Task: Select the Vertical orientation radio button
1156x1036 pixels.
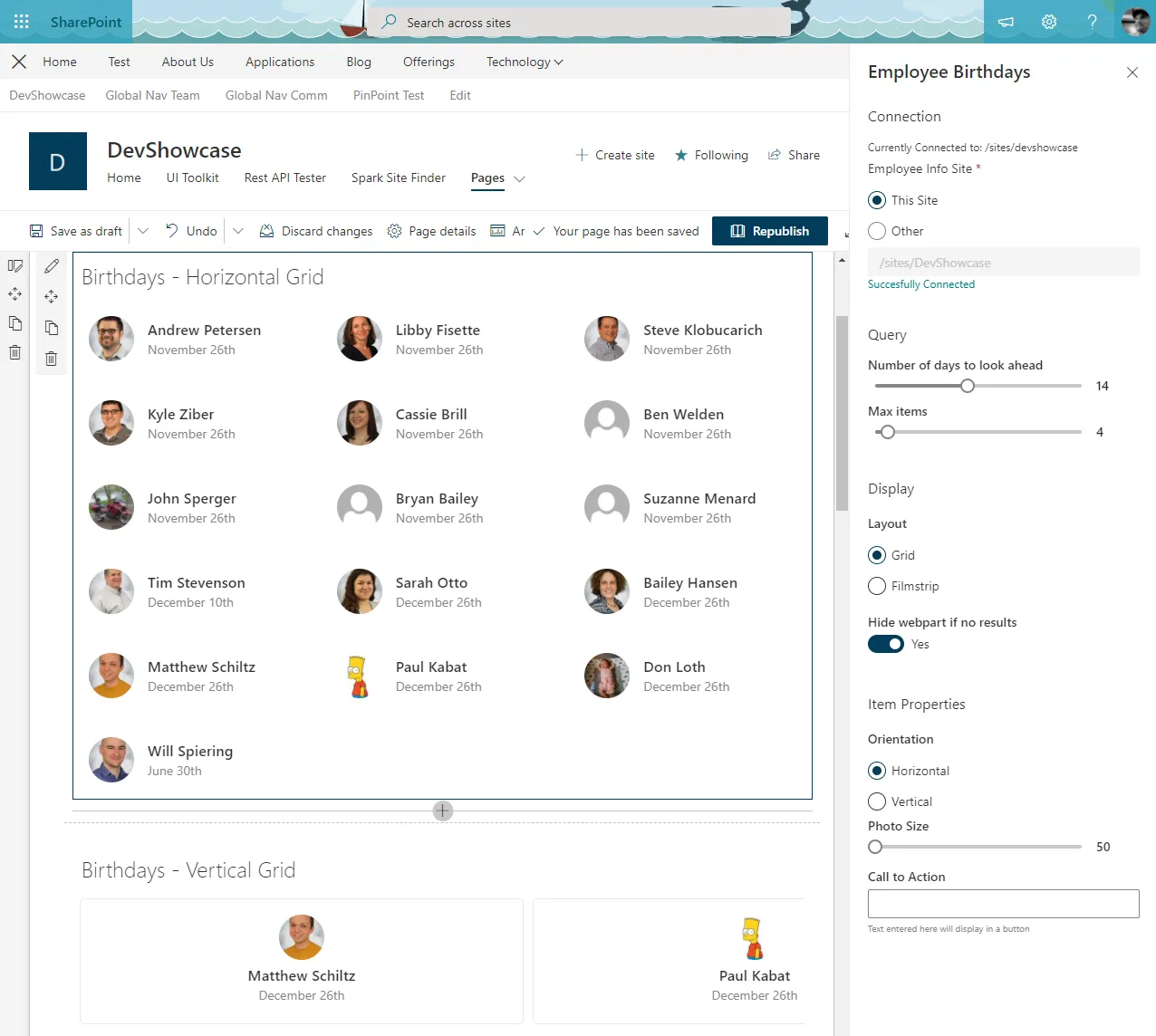Action: click(x=877, y=801)
